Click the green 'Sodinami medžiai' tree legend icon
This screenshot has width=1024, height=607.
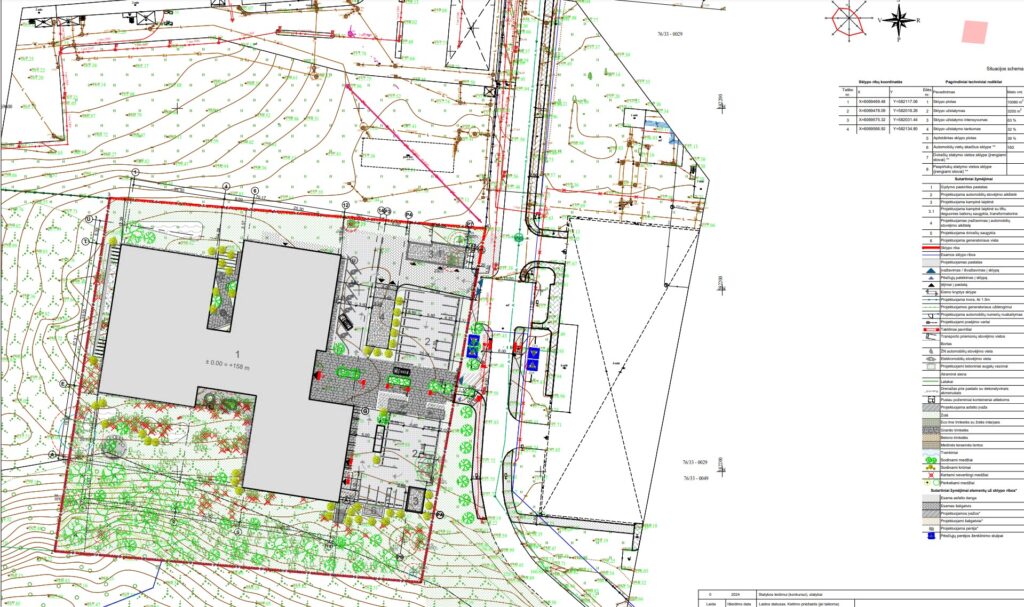point(931,459)
